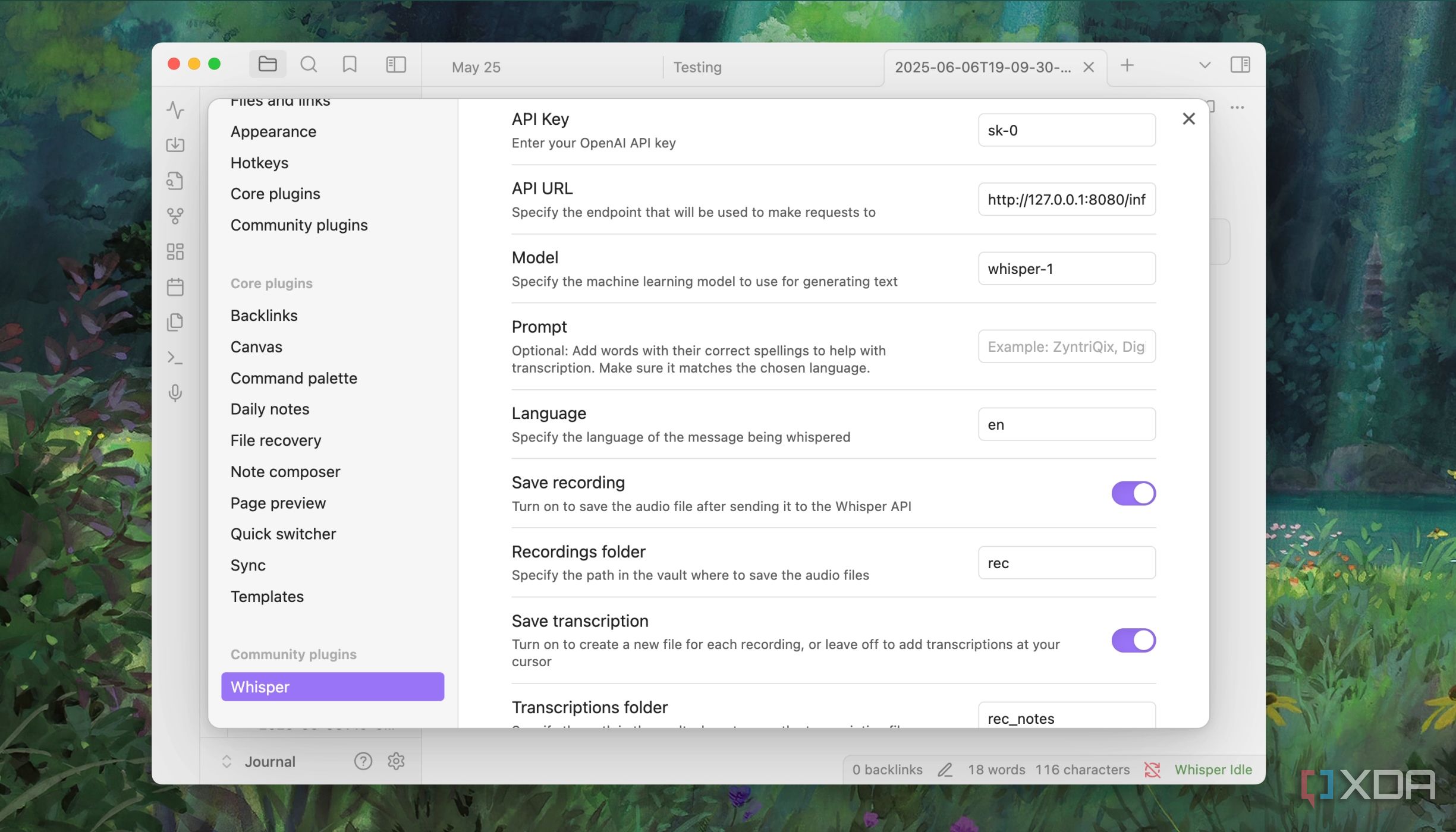Click the Prompt input field
Viewport: 1456px width, 832px height.
coord(1067,346)
